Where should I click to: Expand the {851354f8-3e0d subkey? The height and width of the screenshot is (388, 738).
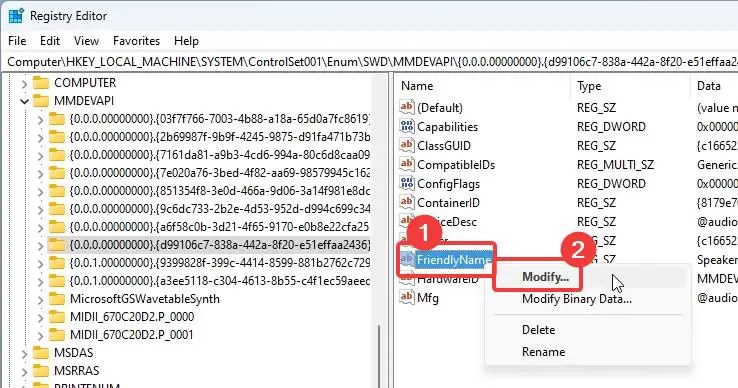[40, 192]
